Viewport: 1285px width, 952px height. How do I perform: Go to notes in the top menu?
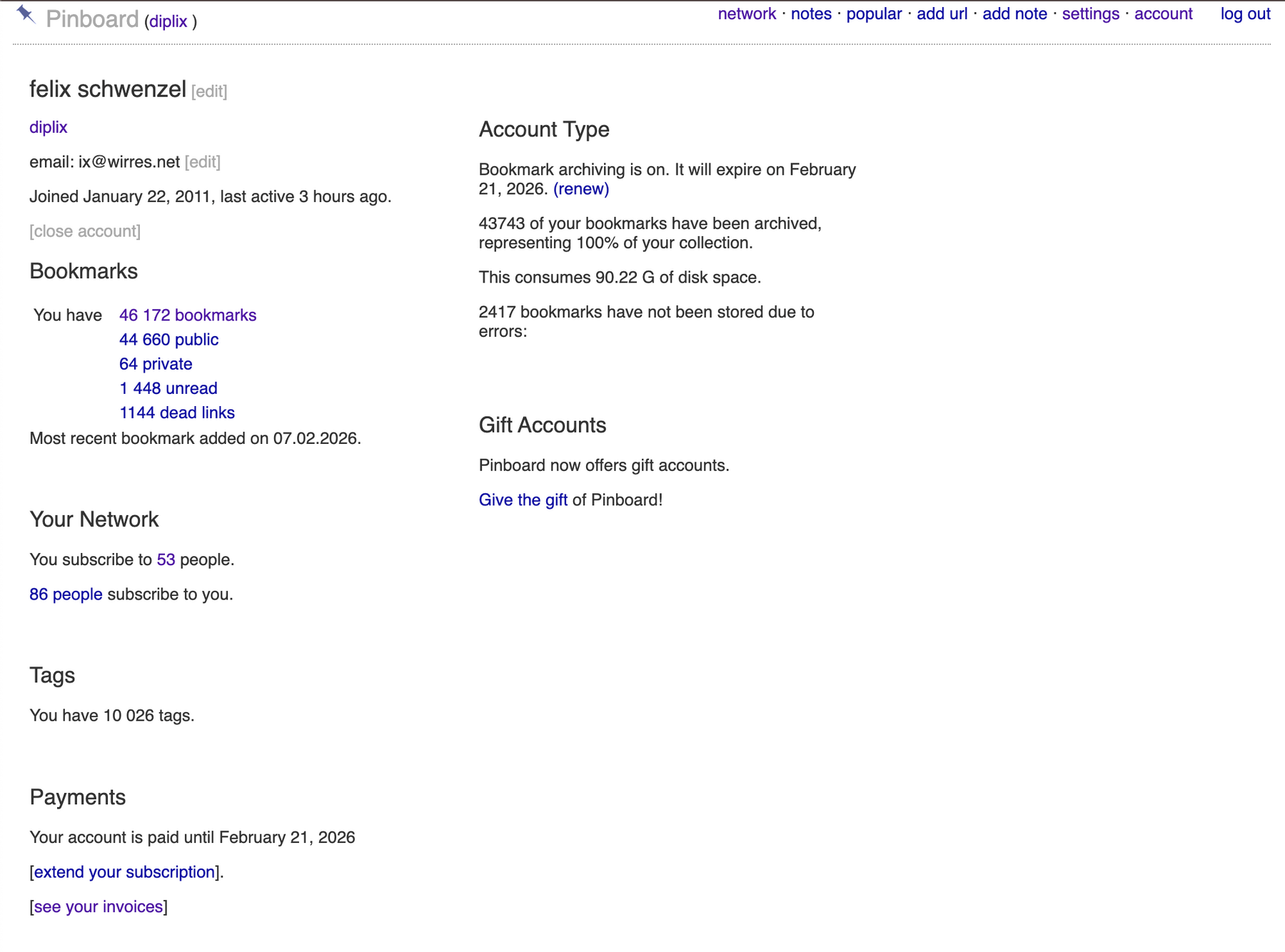click(810, 14)
